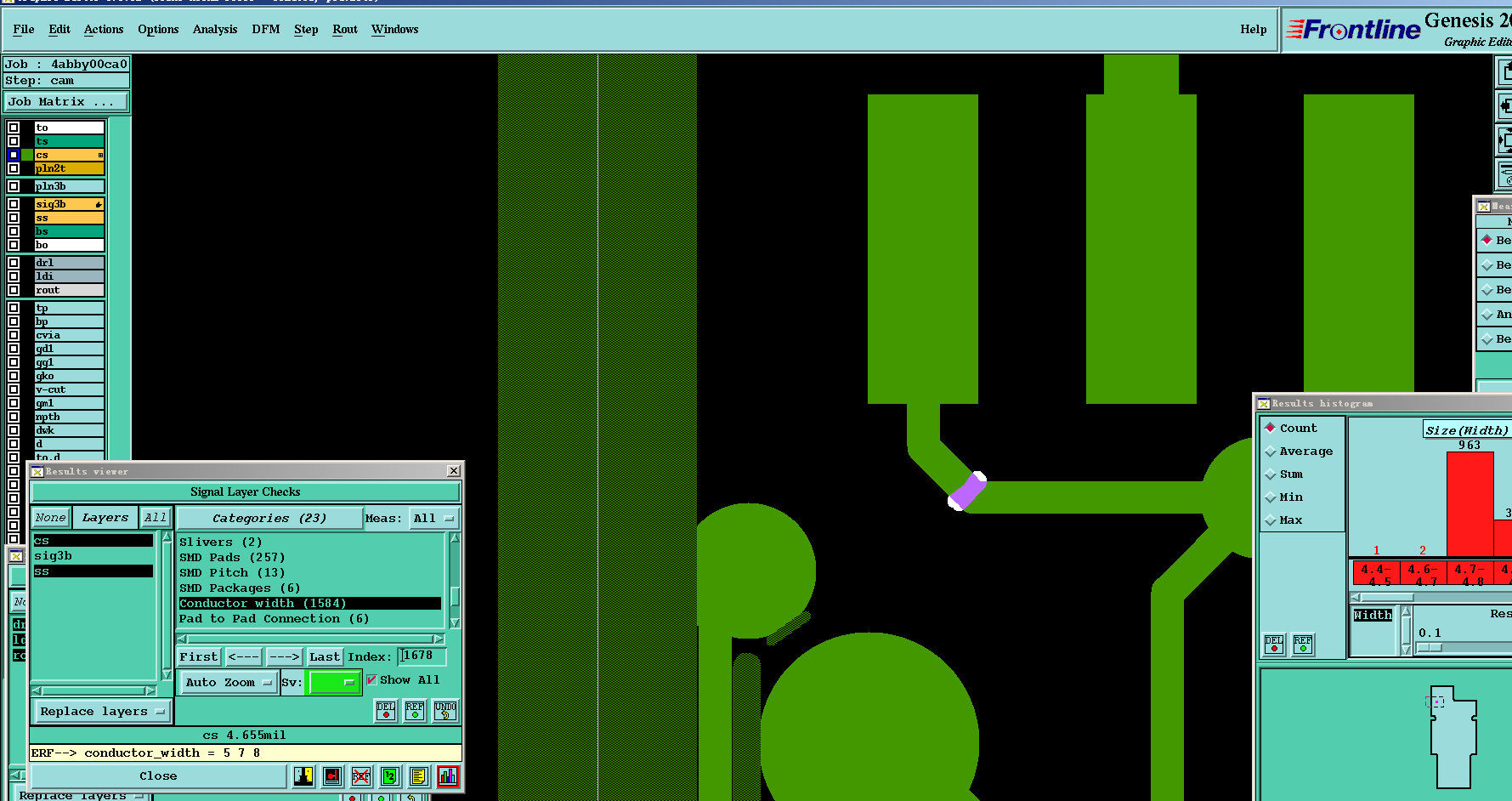
Task: Close the Results viewer with Close button
Action: tap(159, 775)
